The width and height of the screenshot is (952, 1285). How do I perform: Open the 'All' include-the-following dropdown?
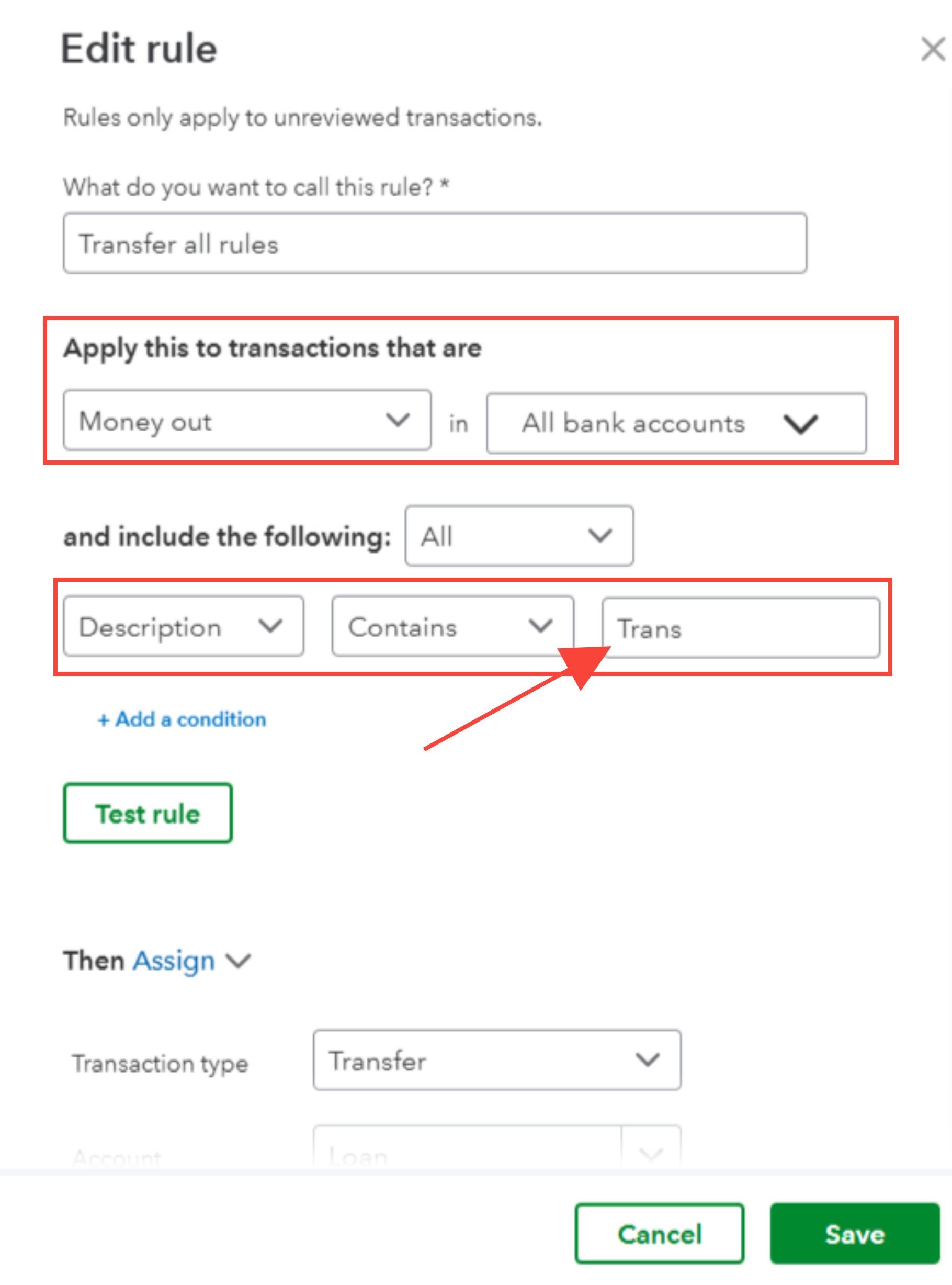(519, 536)
